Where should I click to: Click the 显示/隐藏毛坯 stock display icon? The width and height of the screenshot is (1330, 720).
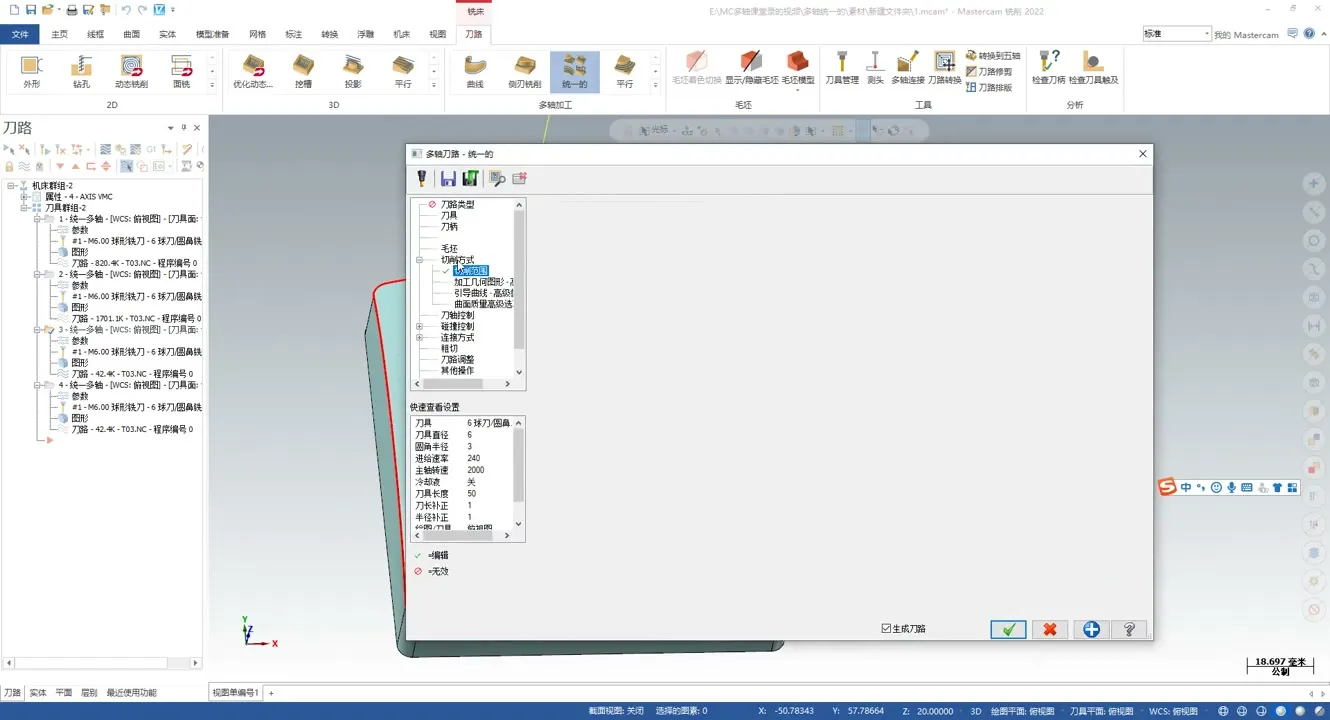(751, 67)
